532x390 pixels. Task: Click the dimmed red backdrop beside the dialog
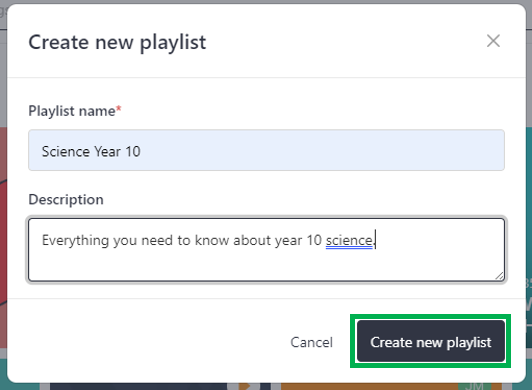[3, 238]
